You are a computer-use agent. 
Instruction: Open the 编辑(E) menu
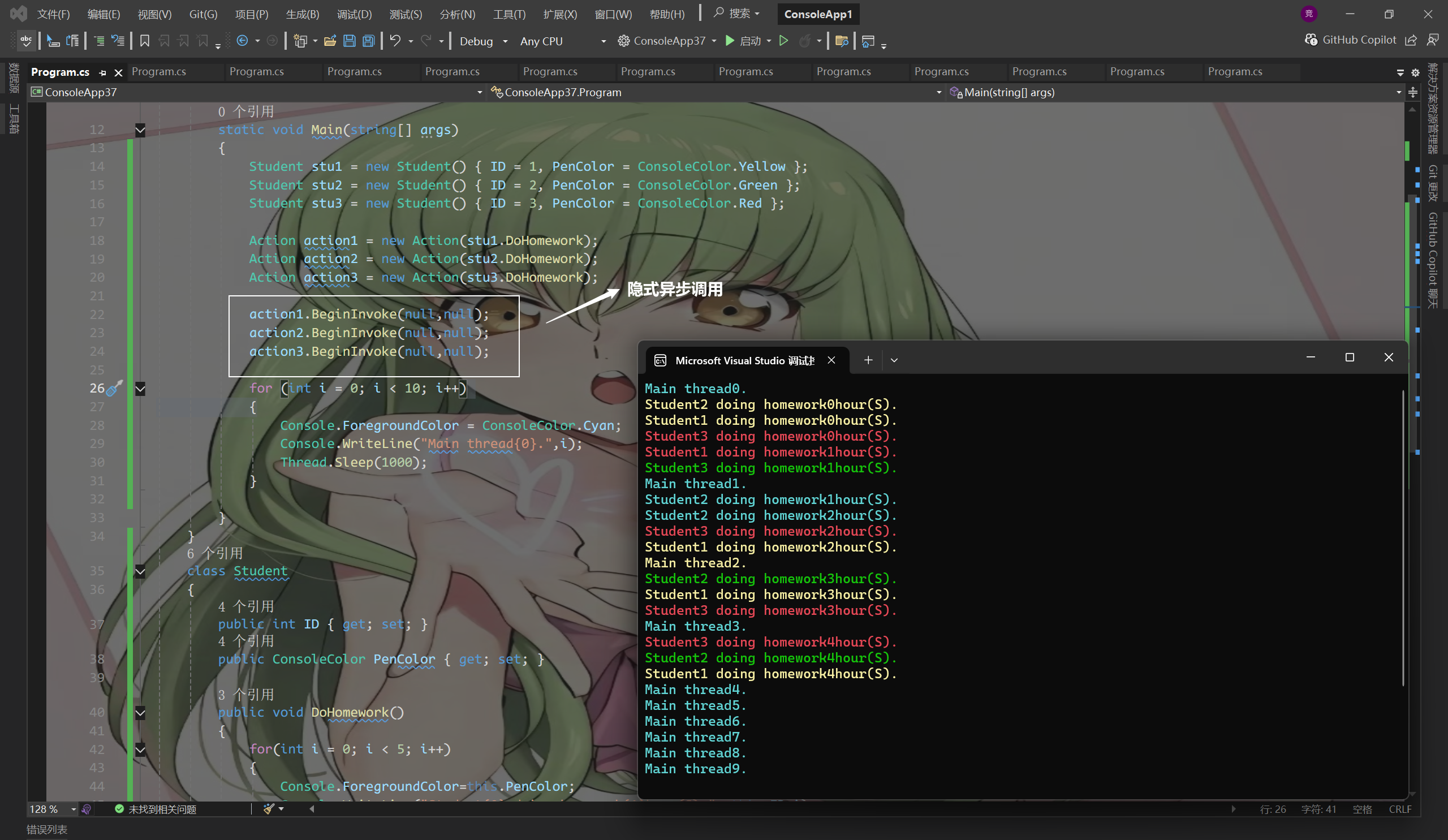tap(104, 14)
